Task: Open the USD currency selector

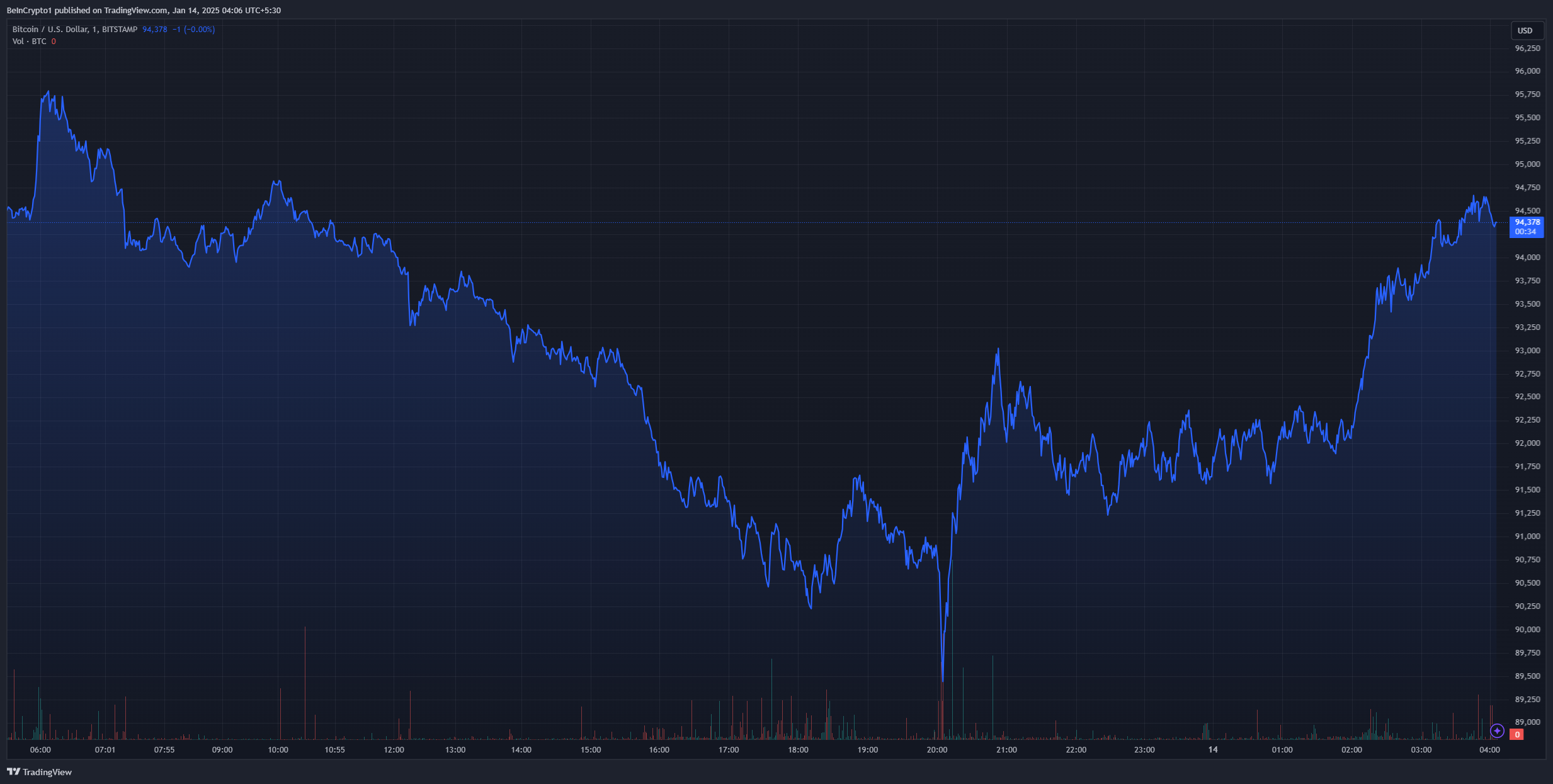Action: [1525, 30]
